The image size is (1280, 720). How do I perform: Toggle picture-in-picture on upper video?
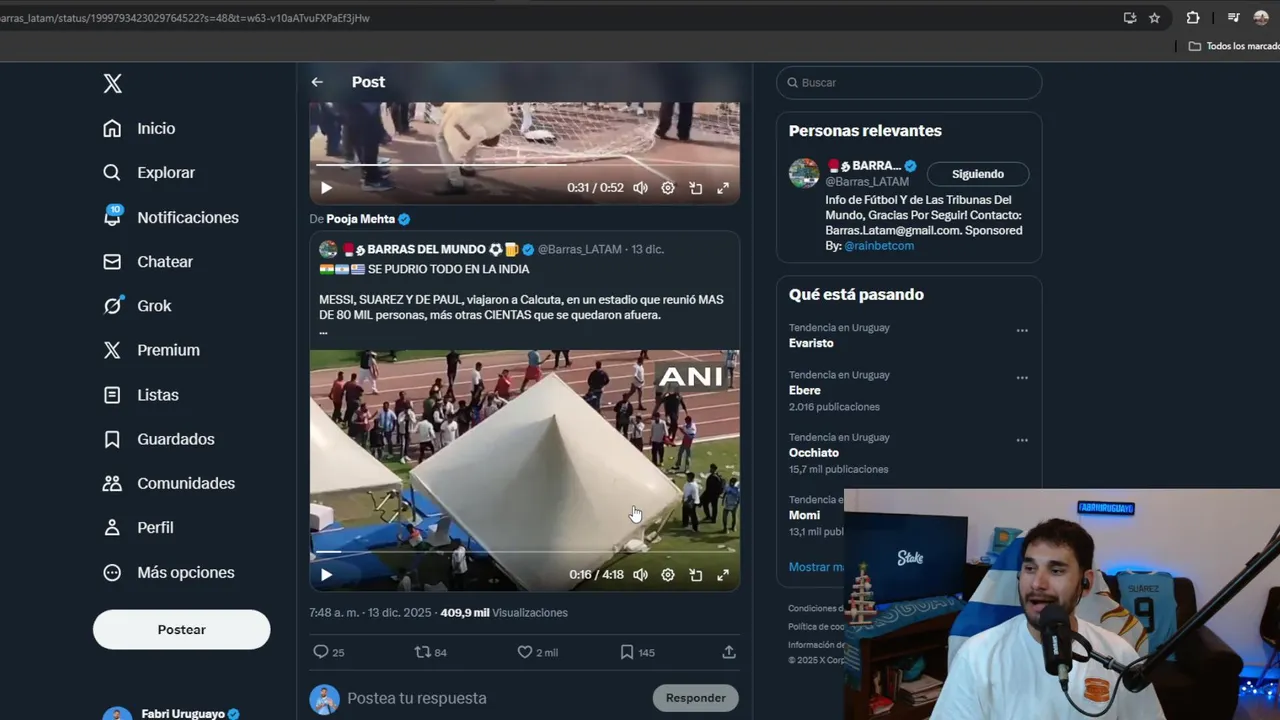(696, 188)
